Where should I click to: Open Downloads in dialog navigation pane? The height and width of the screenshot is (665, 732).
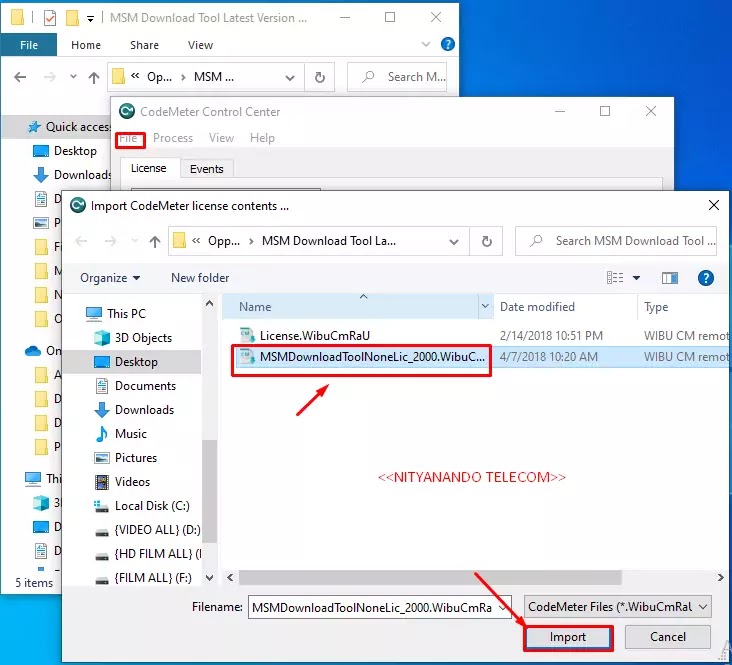tap(144, 410)
